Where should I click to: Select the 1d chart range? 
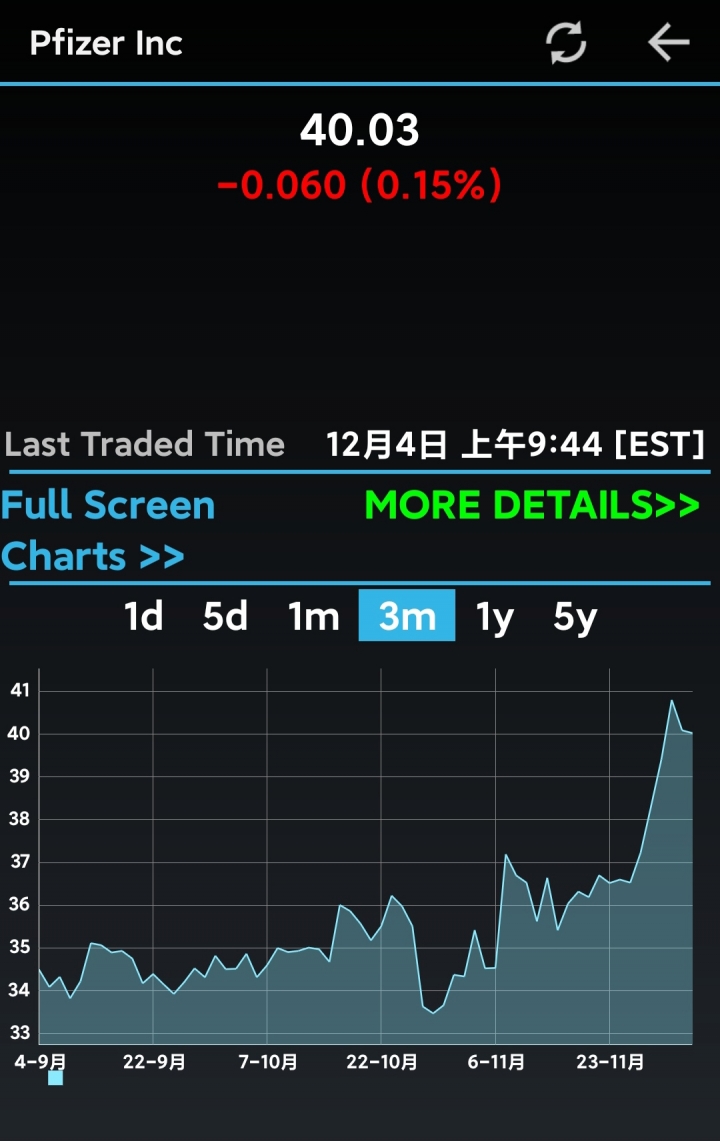tap(143, 616)
